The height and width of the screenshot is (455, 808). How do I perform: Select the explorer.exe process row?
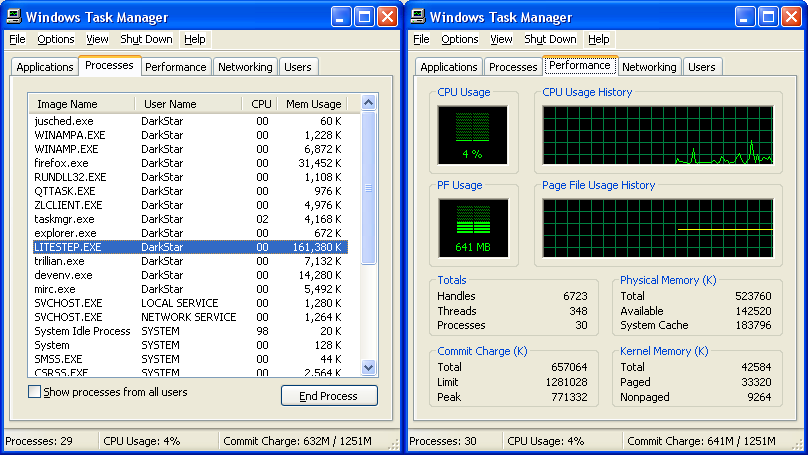point(190,233)
